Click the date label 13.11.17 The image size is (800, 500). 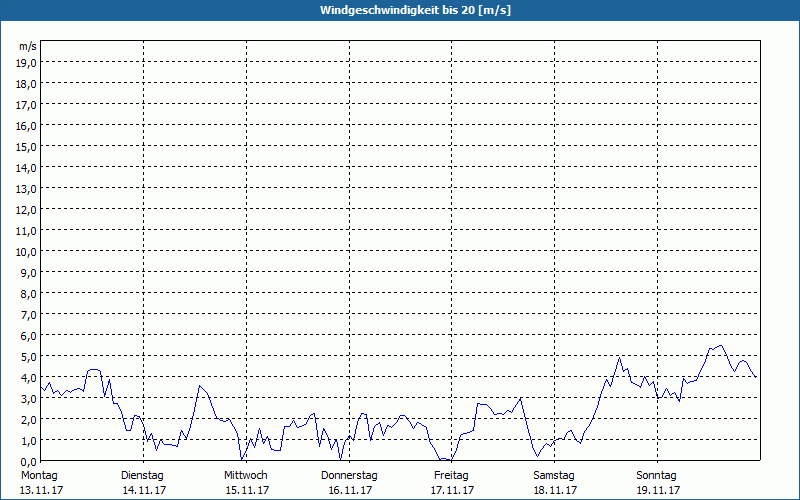pyautogui.click(x=39, y=490)
